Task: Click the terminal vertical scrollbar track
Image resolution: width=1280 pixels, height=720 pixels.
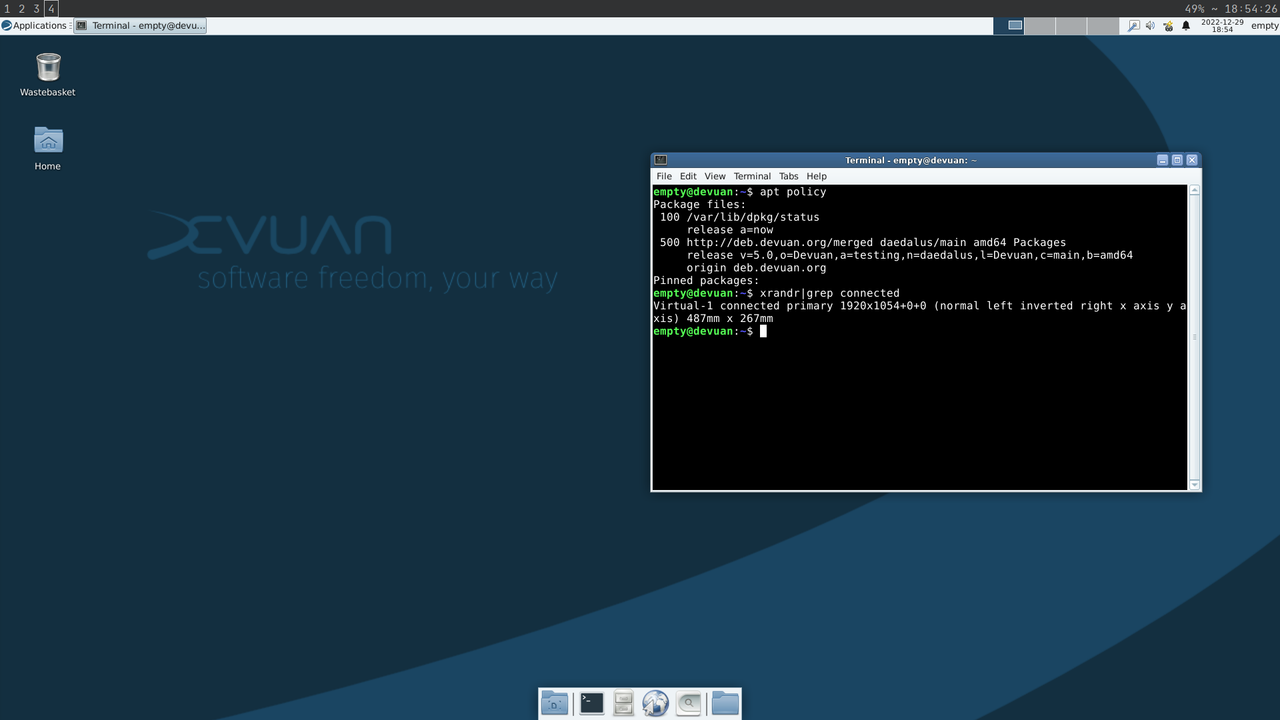Action: click(1194, 337)
